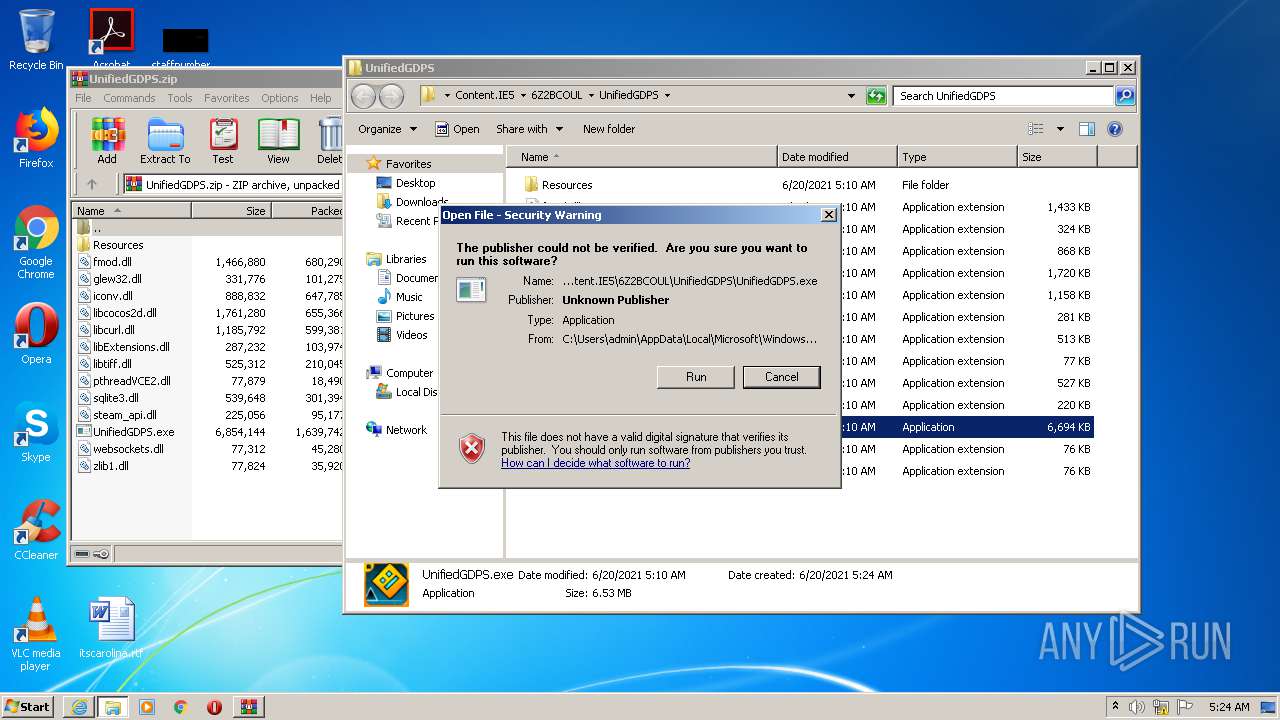Open Explorer help icon

1115,129
